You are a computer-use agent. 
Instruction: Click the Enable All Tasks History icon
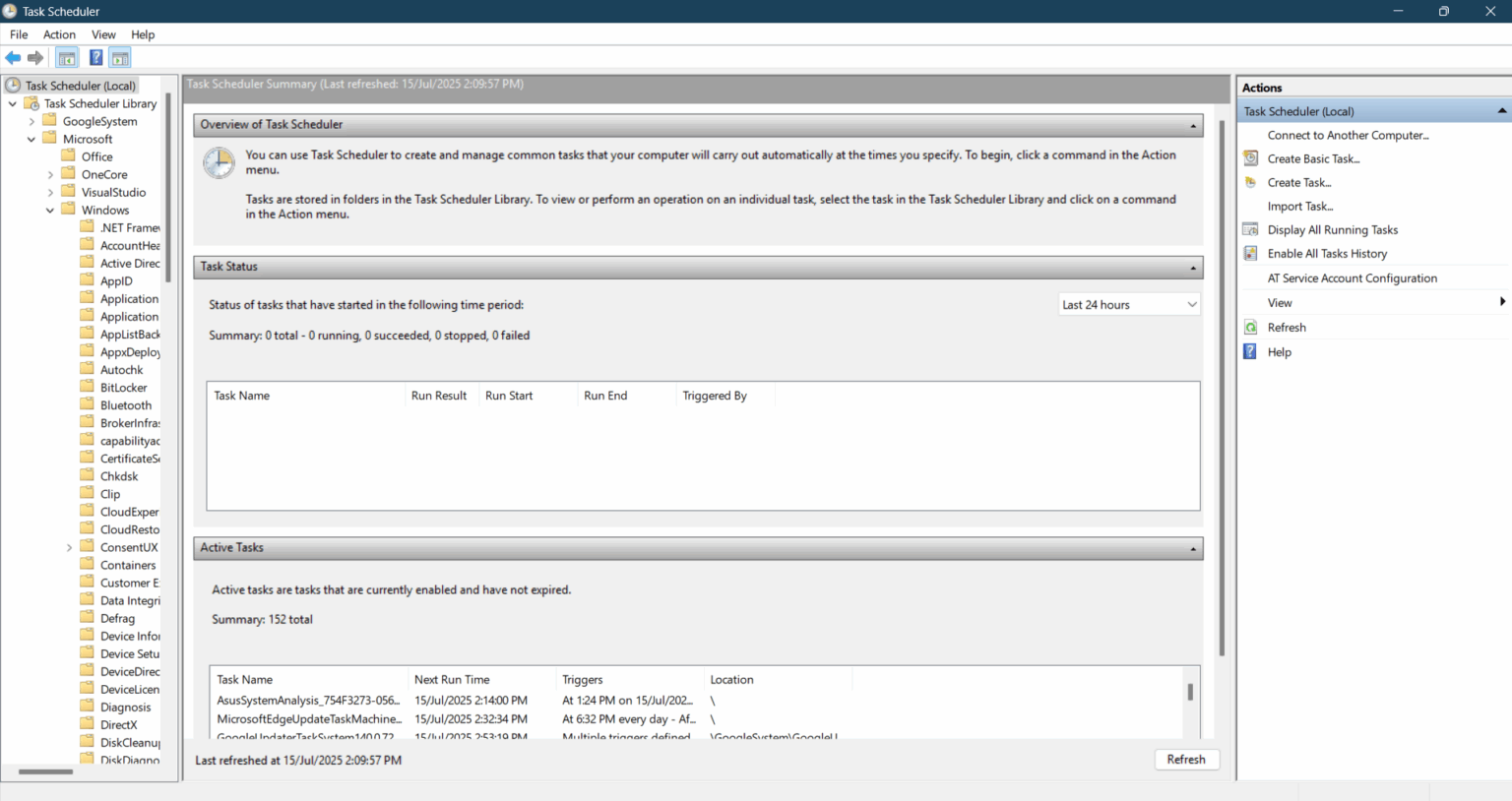tap(1251, 253)
